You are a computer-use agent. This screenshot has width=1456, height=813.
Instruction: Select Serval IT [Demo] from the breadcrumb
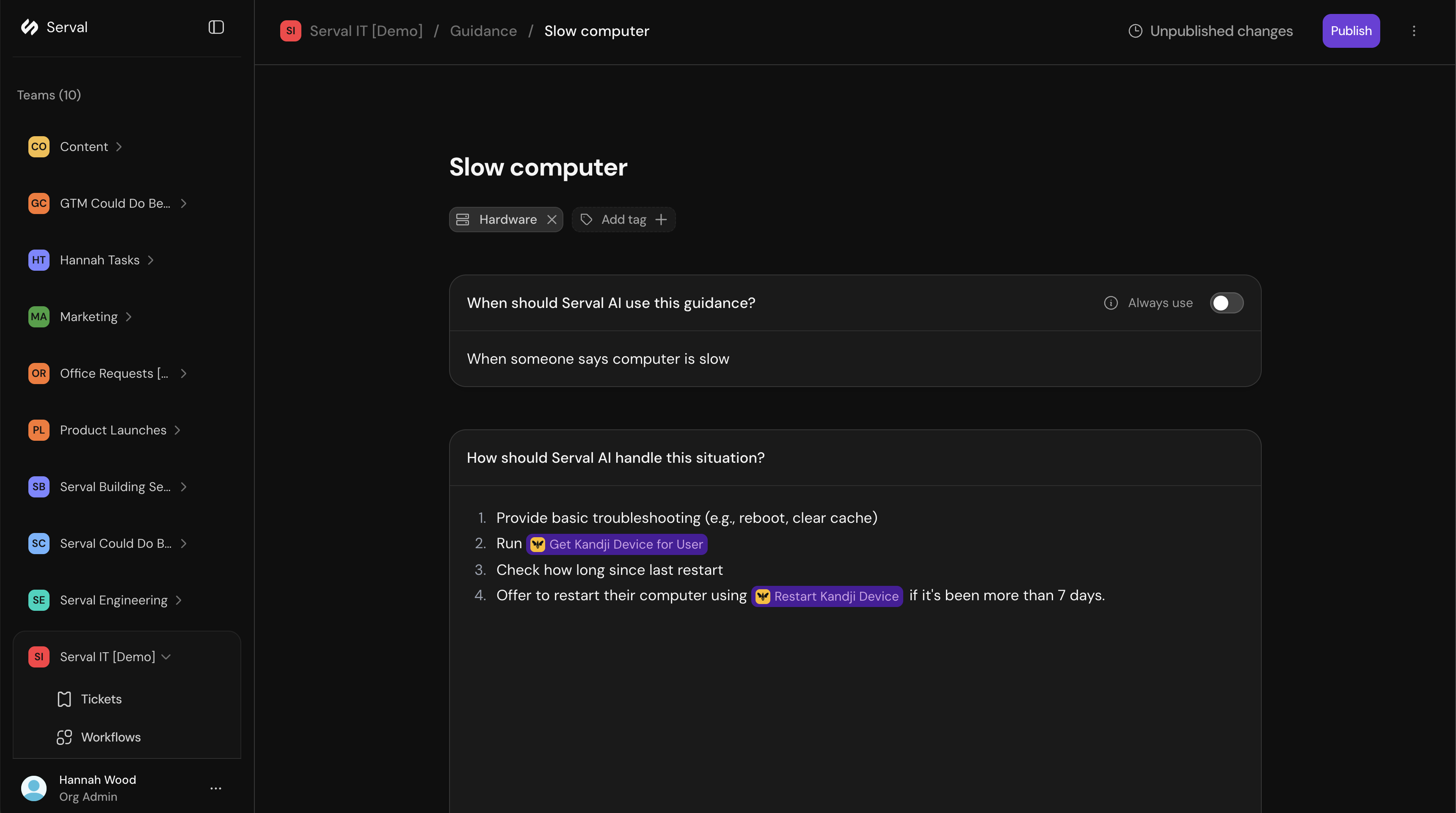tap(366, 30)
